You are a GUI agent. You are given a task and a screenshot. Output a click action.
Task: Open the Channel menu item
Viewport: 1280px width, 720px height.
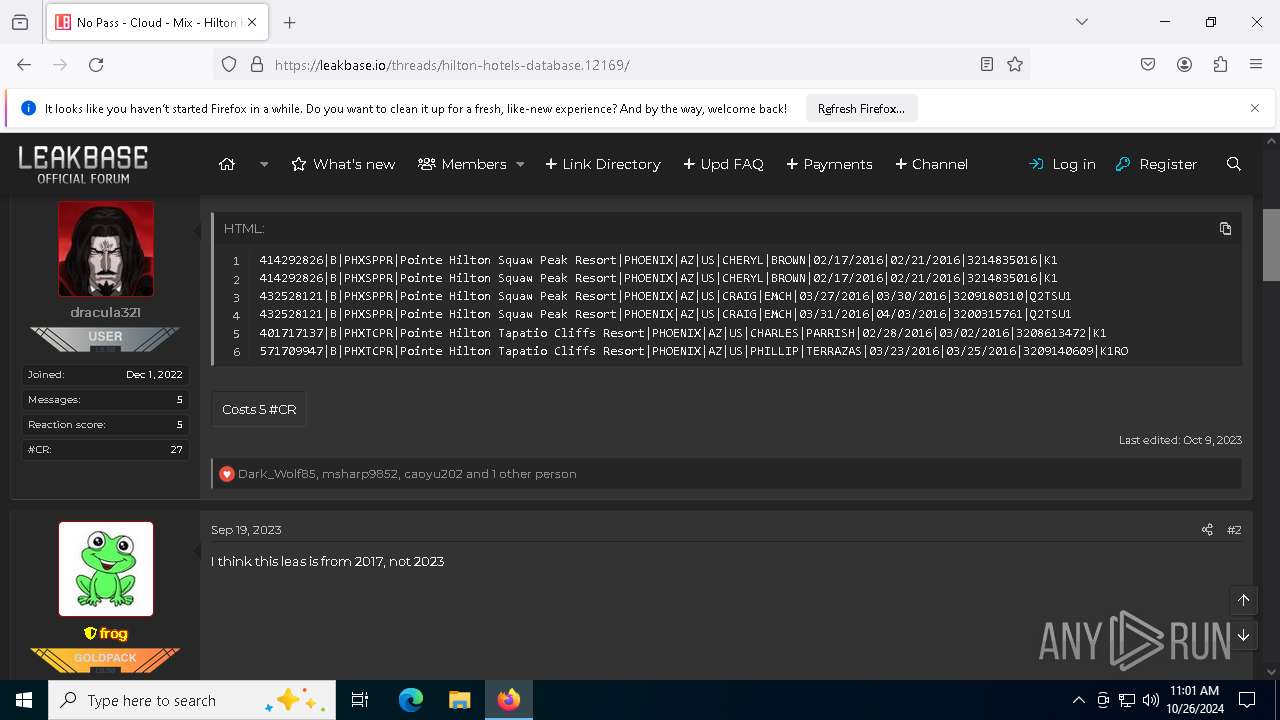click(931, 164)
